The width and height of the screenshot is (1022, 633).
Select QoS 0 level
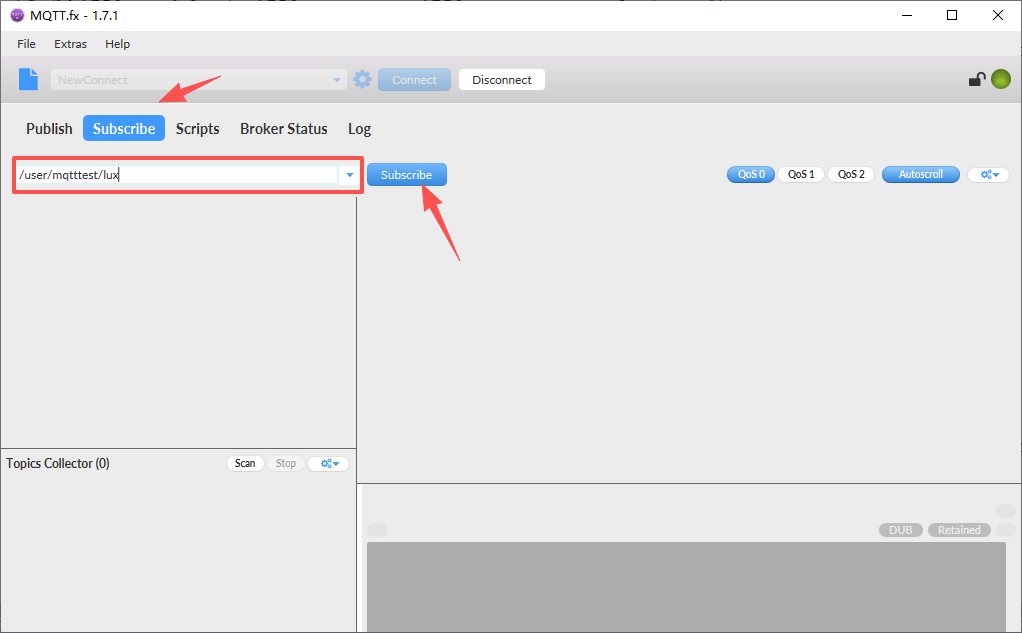751,175
